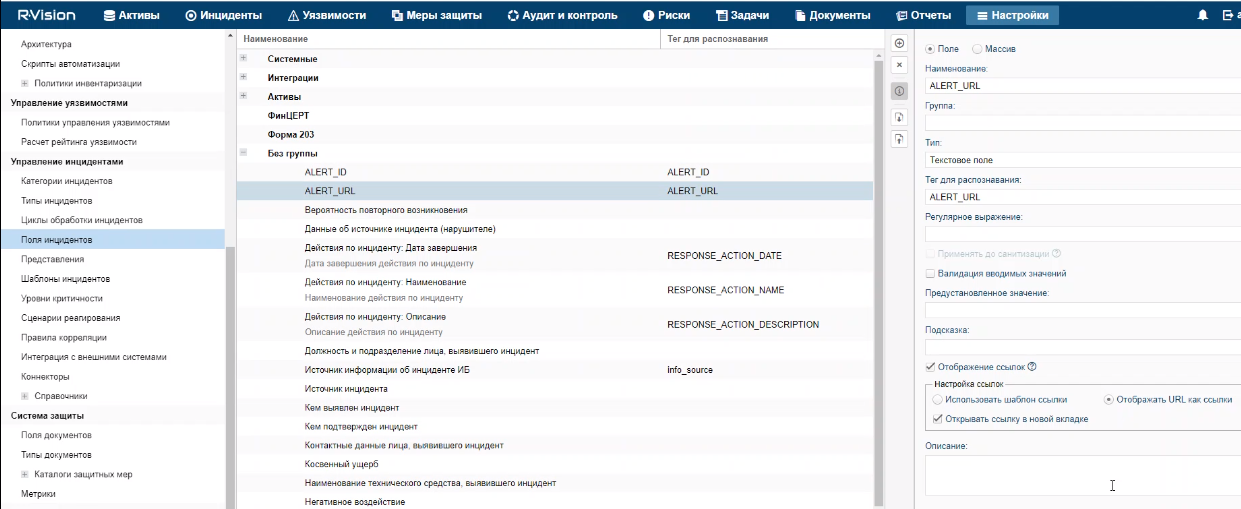Select the Массив radio button
The height and width of the screenshot is (509, 1241).
pos(977,49)
